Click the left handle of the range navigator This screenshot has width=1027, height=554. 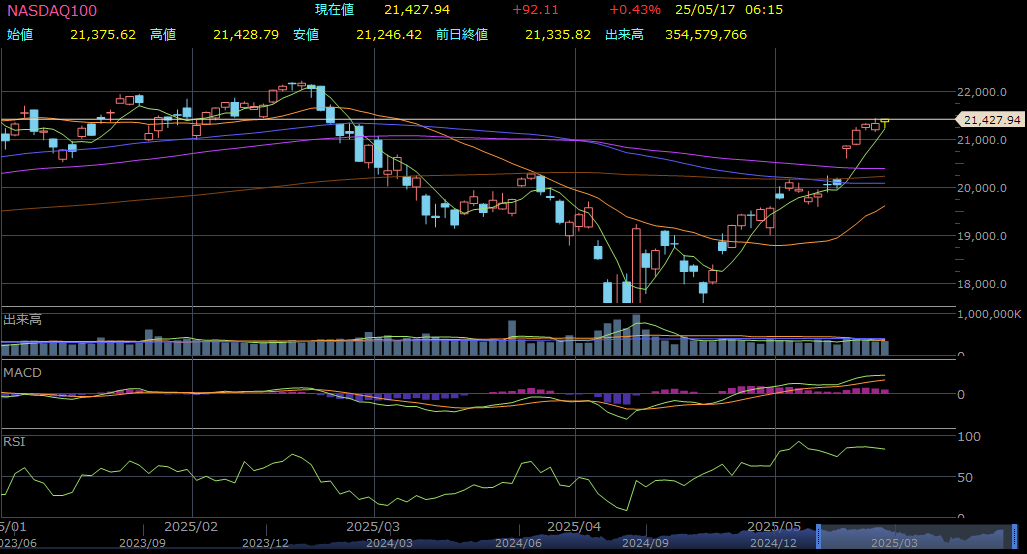tap(818, 536)
